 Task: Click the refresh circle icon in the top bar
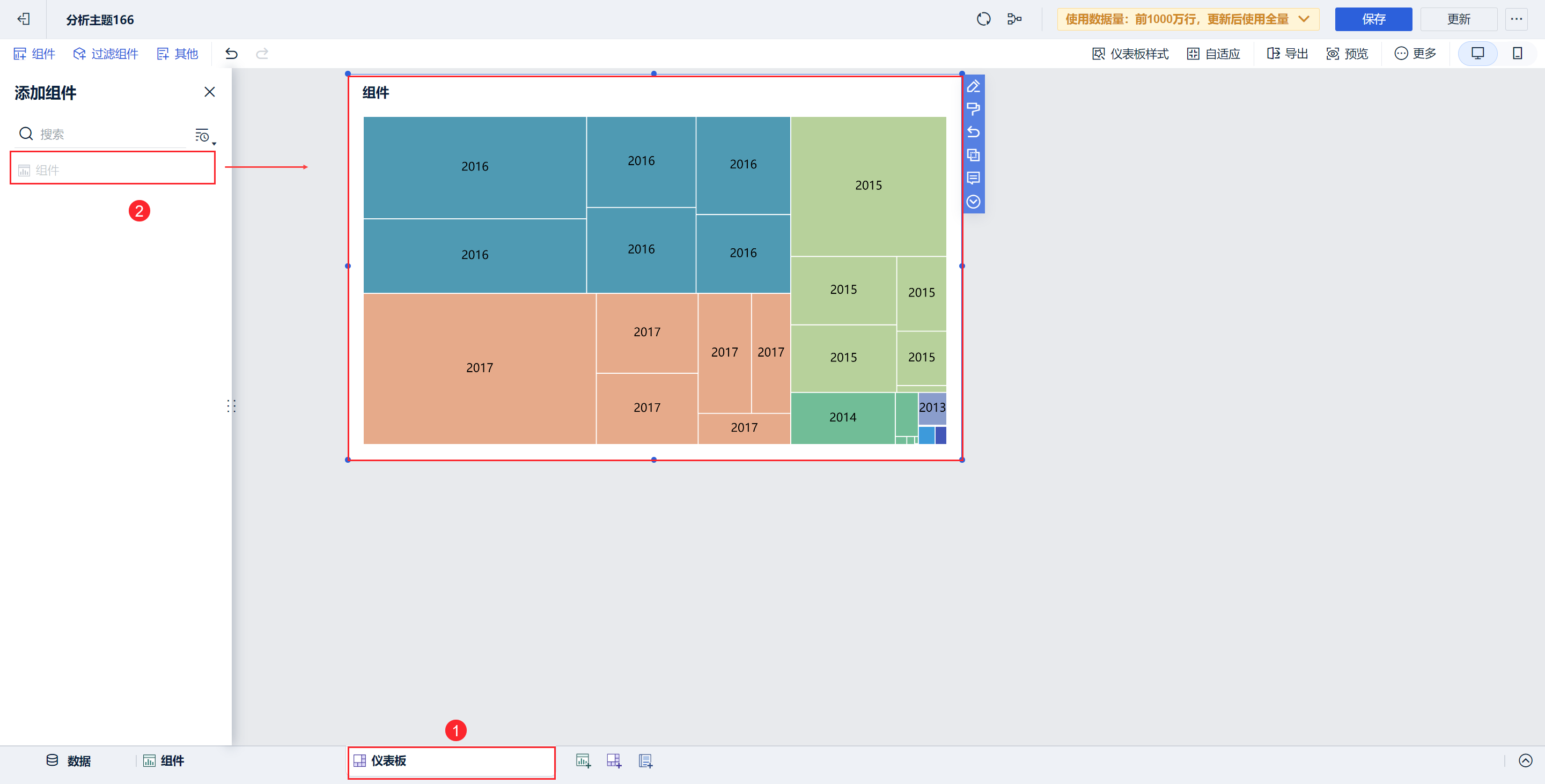983,19
